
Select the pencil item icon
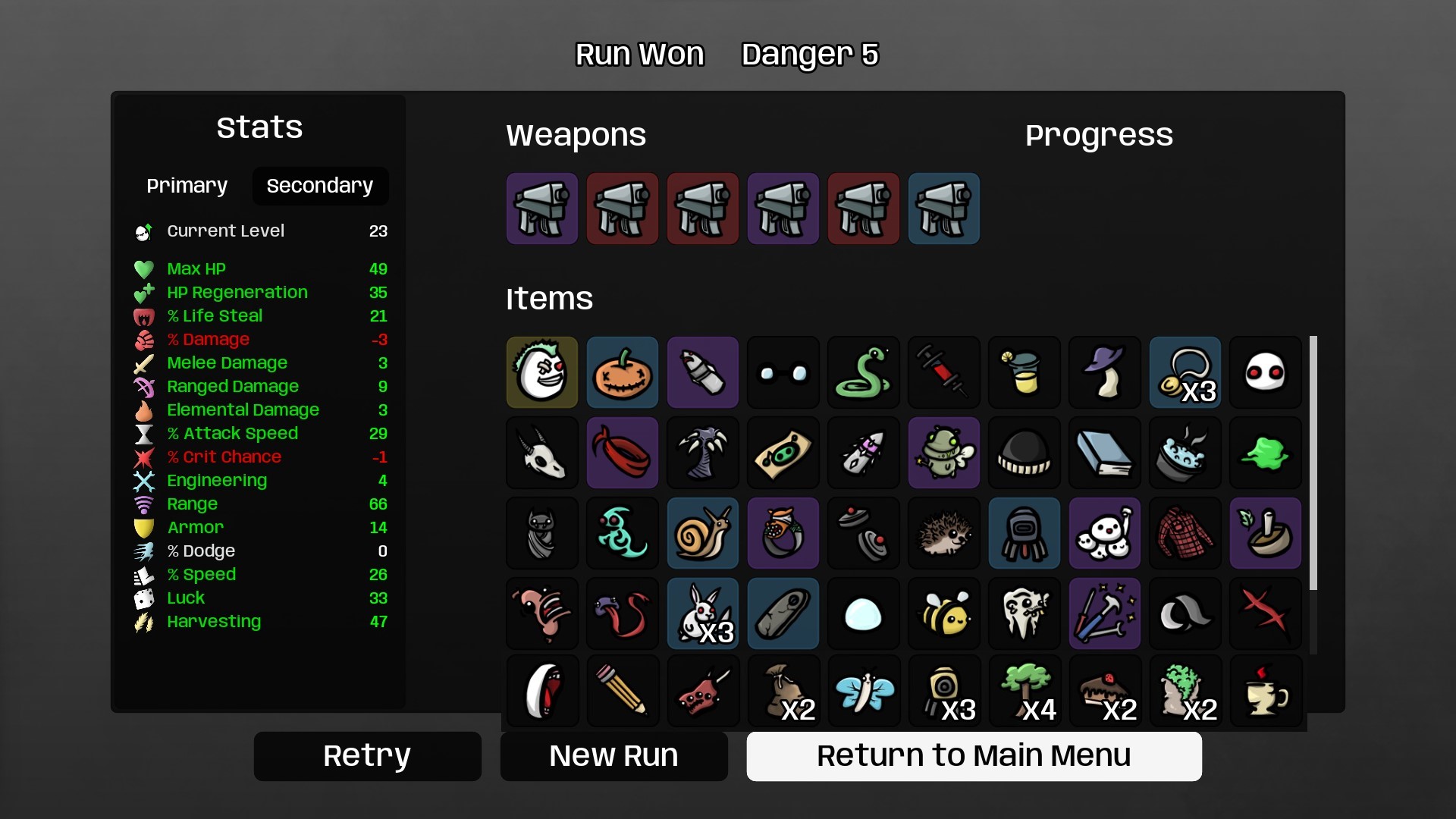622,692
